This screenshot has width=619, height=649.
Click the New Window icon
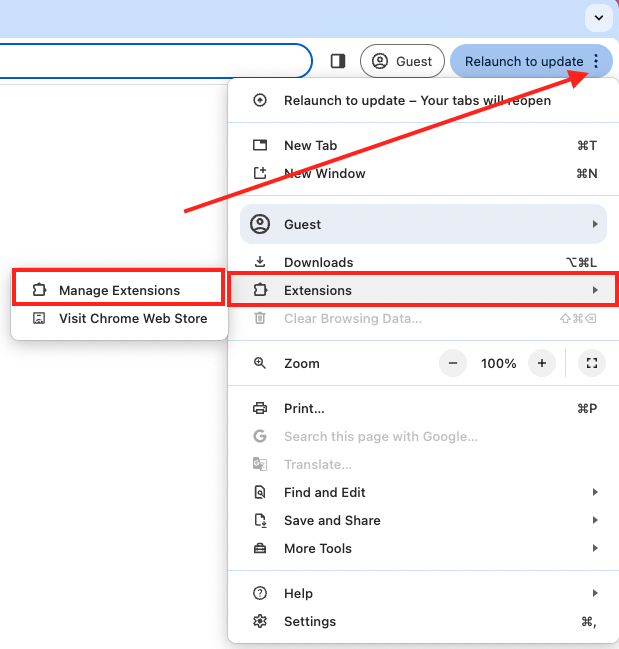260,173
